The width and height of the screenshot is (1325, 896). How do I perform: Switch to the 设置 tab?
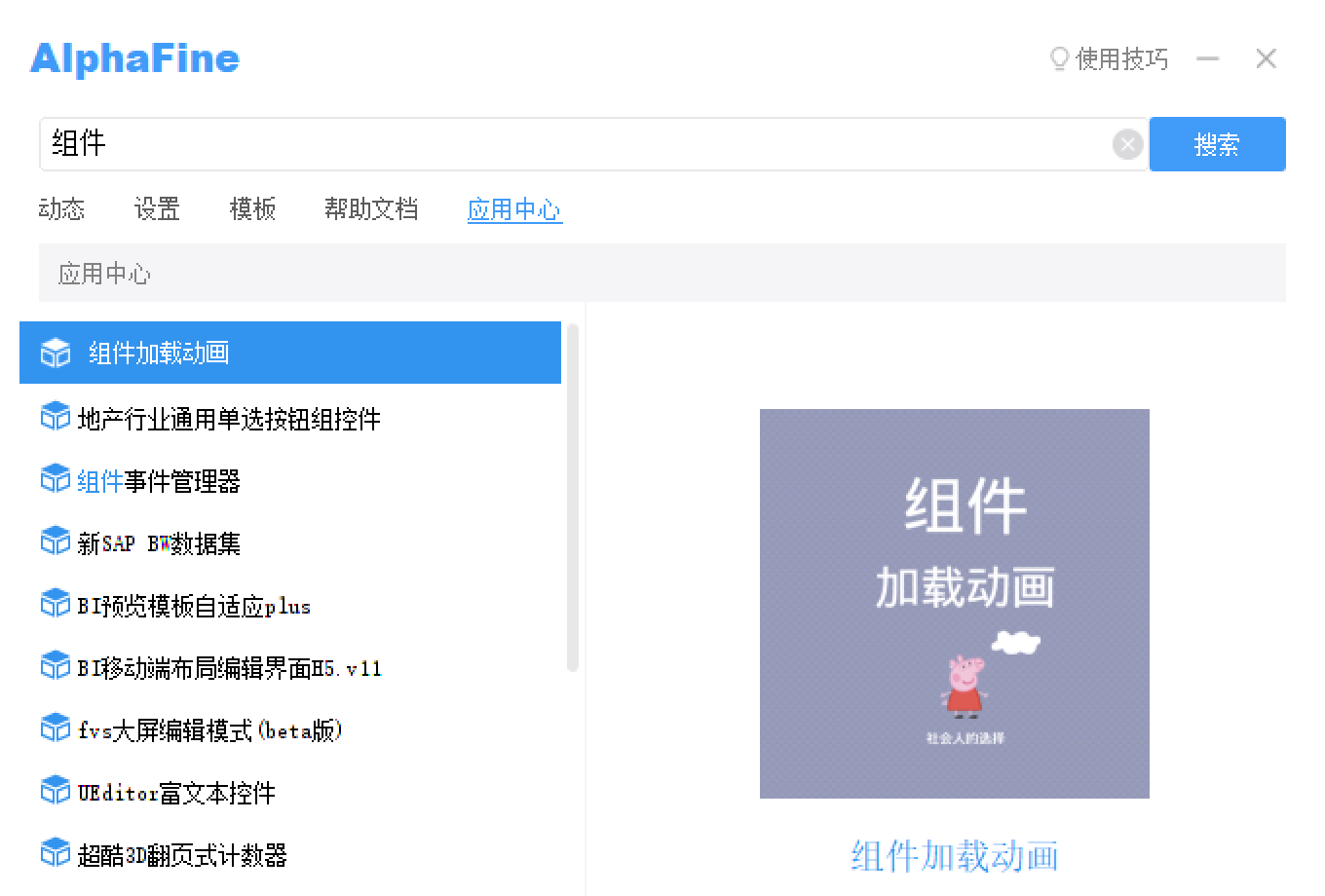point(157,208)
